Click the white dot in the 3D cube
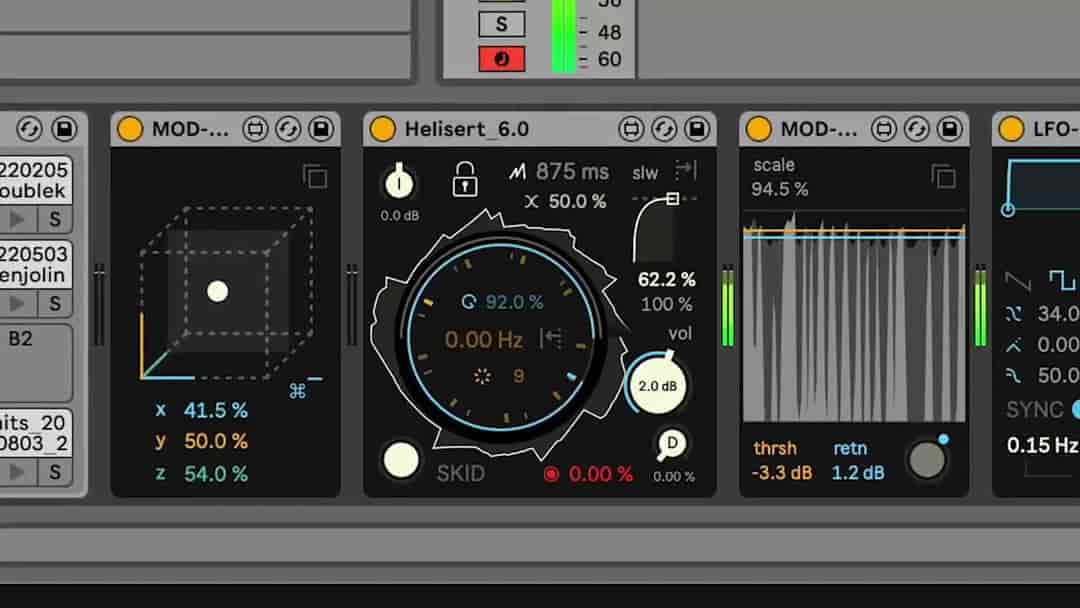This screenshot has width=1080, height=608. [217, 292]
